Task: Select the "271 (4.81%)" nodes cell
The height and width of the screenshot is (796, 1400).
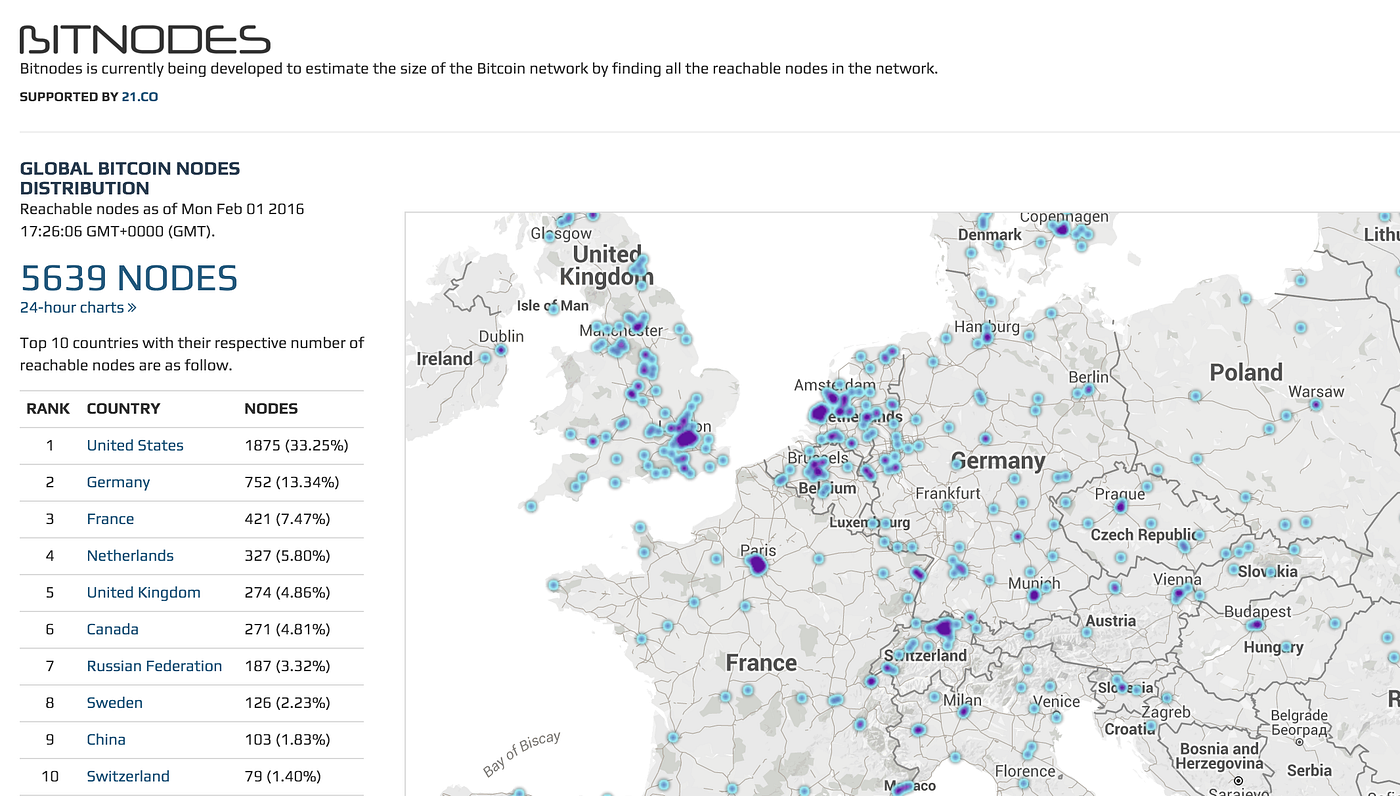Action: pyautogui.click(x=288, y=629)
